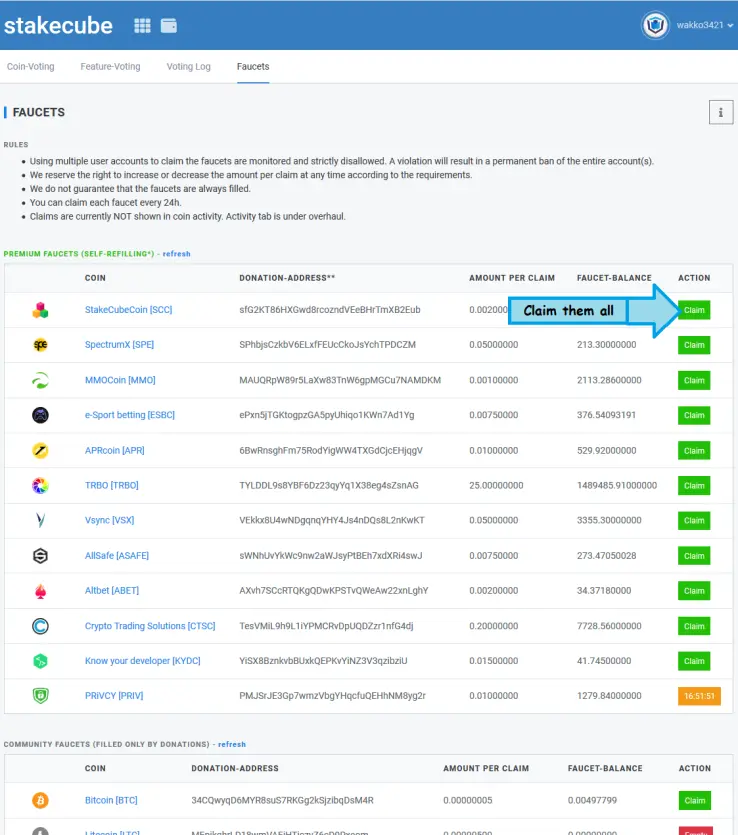Image resolution: width=738 pixels, height=835 pixels.
Task: Go to stakecube home via logo text
Action: point(58,26)
